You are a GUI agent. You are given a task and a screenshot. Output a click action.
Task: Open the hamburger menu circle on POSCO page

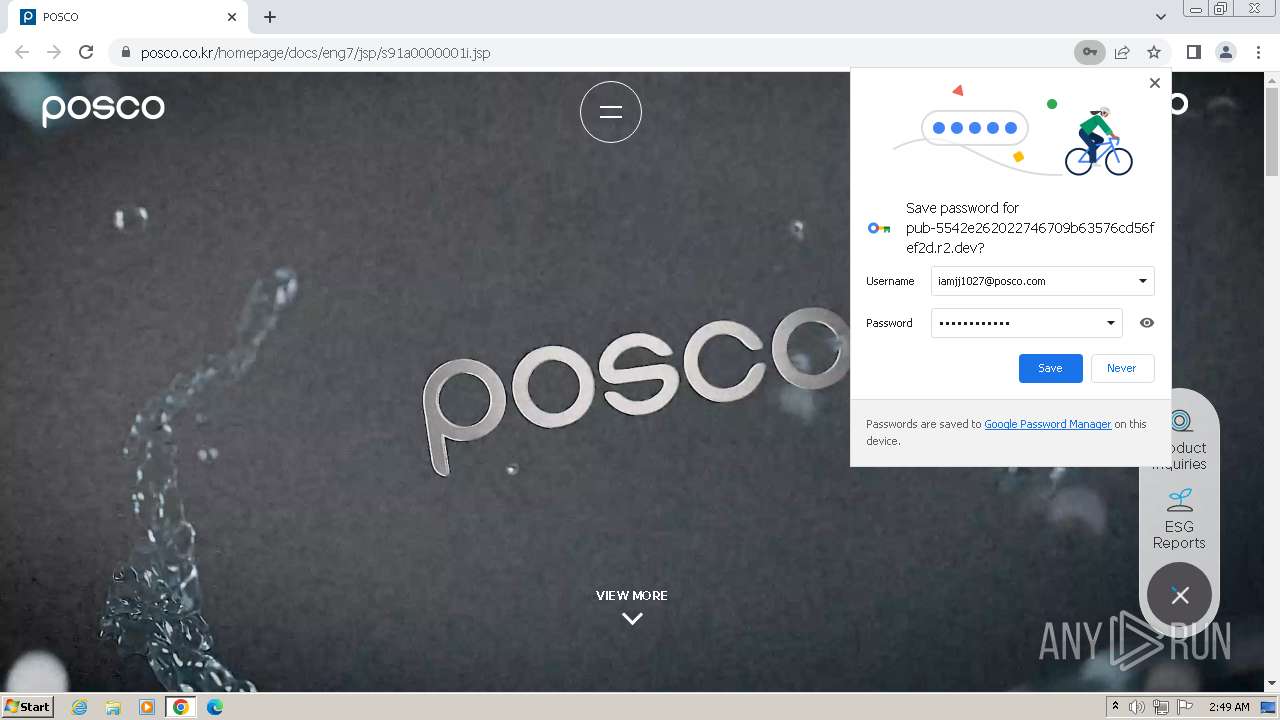pos(611,112)
